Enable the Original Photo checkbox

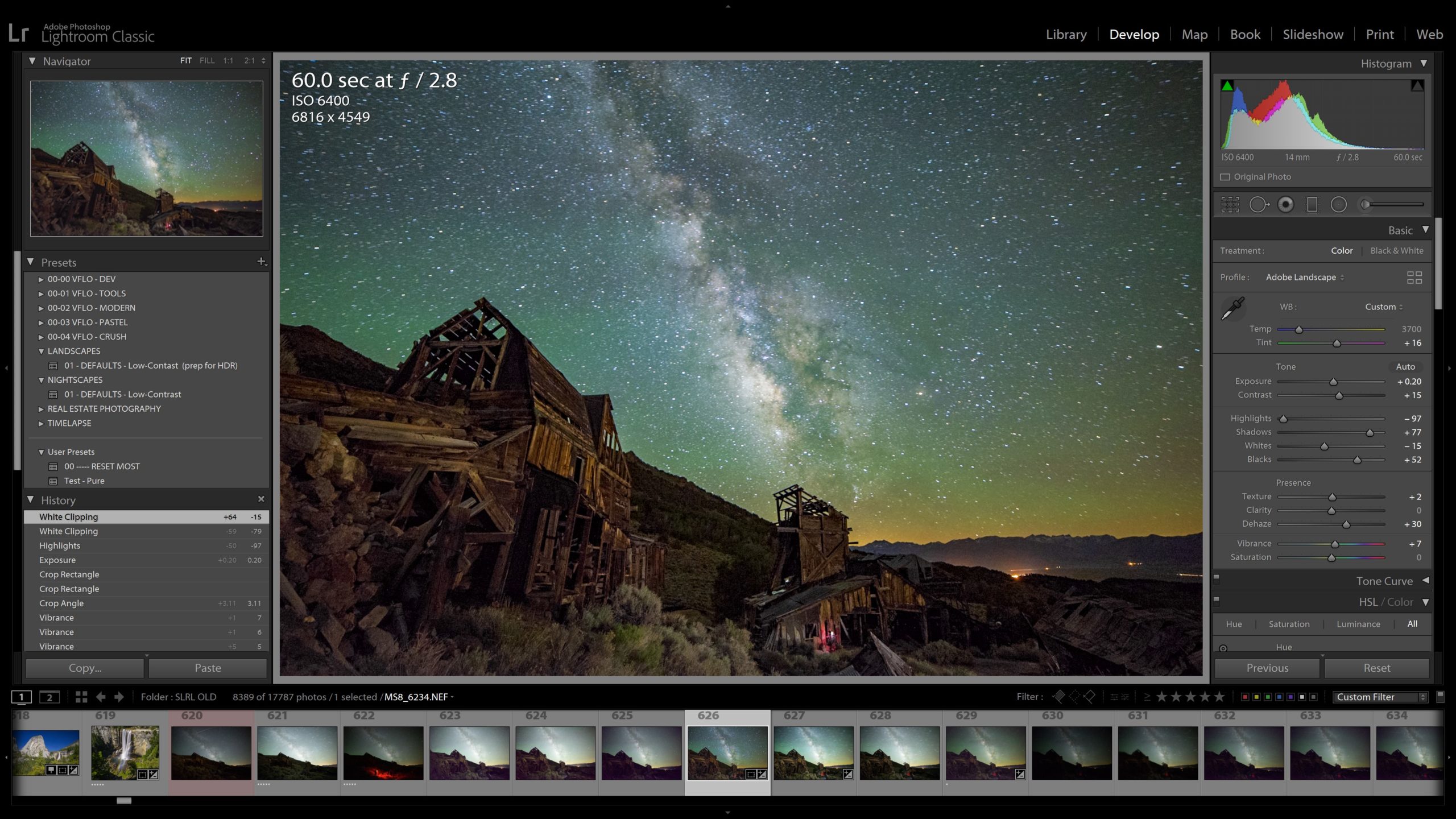click(1226, 176)
